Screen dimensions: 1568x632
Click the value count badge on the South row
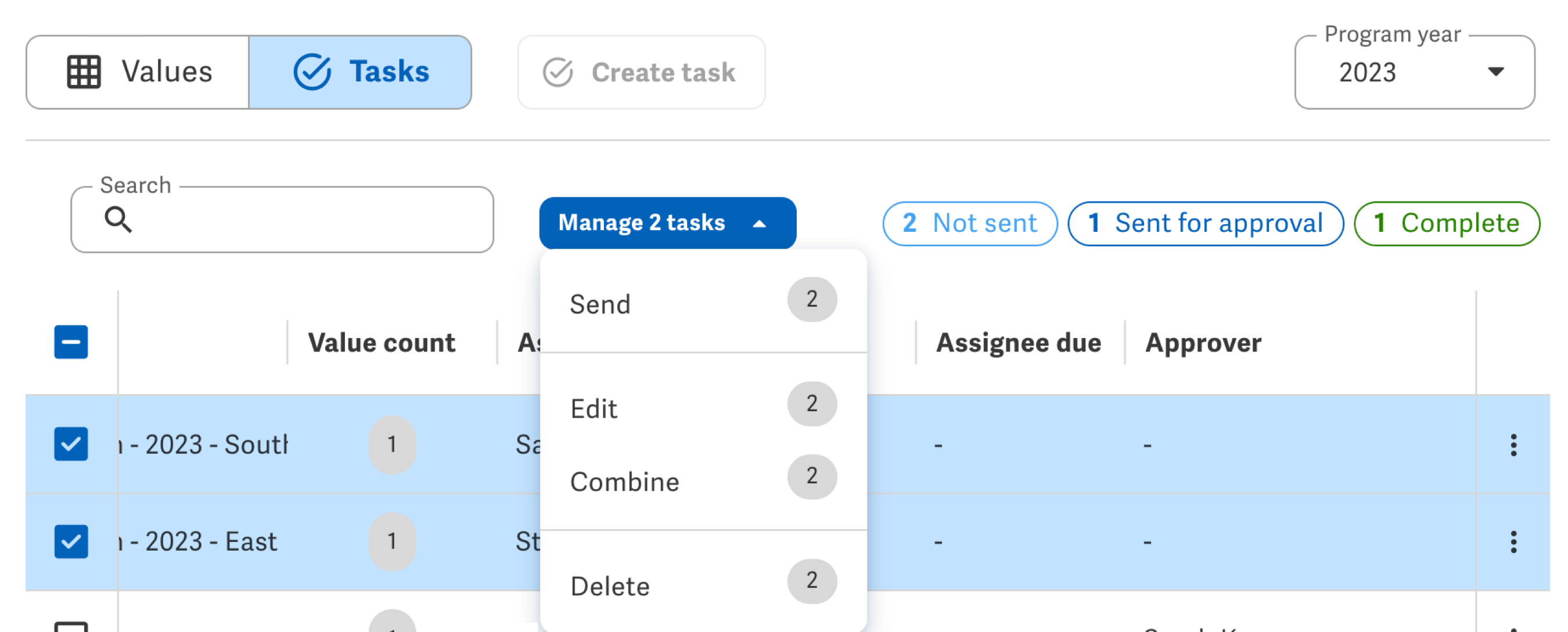point(392,445)
